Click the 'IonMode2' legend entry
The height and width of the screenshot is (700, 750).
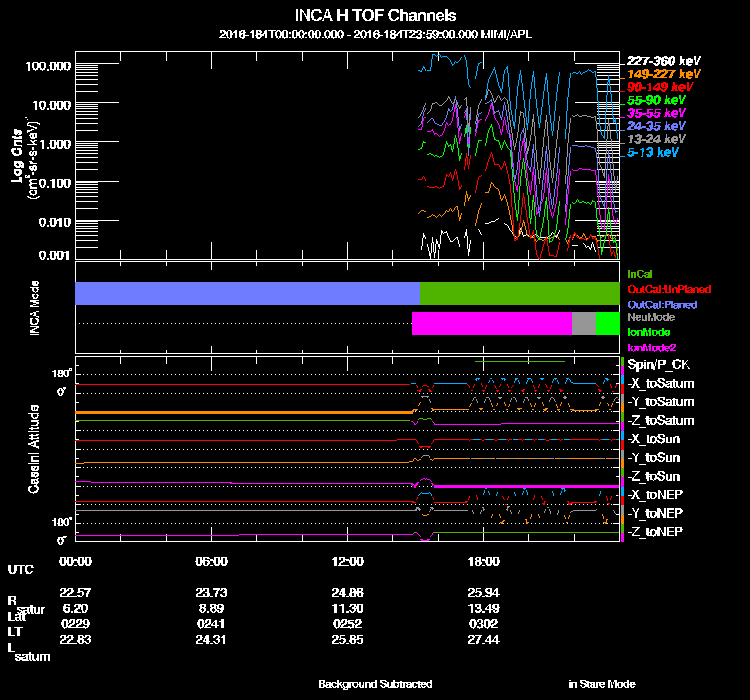(652, 347)
